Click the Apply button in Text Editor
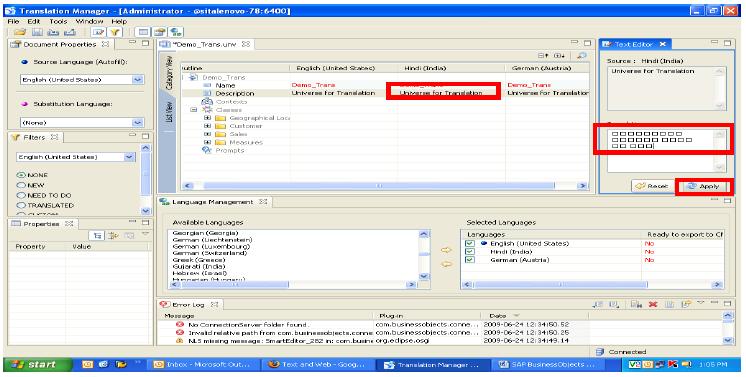 704,186
